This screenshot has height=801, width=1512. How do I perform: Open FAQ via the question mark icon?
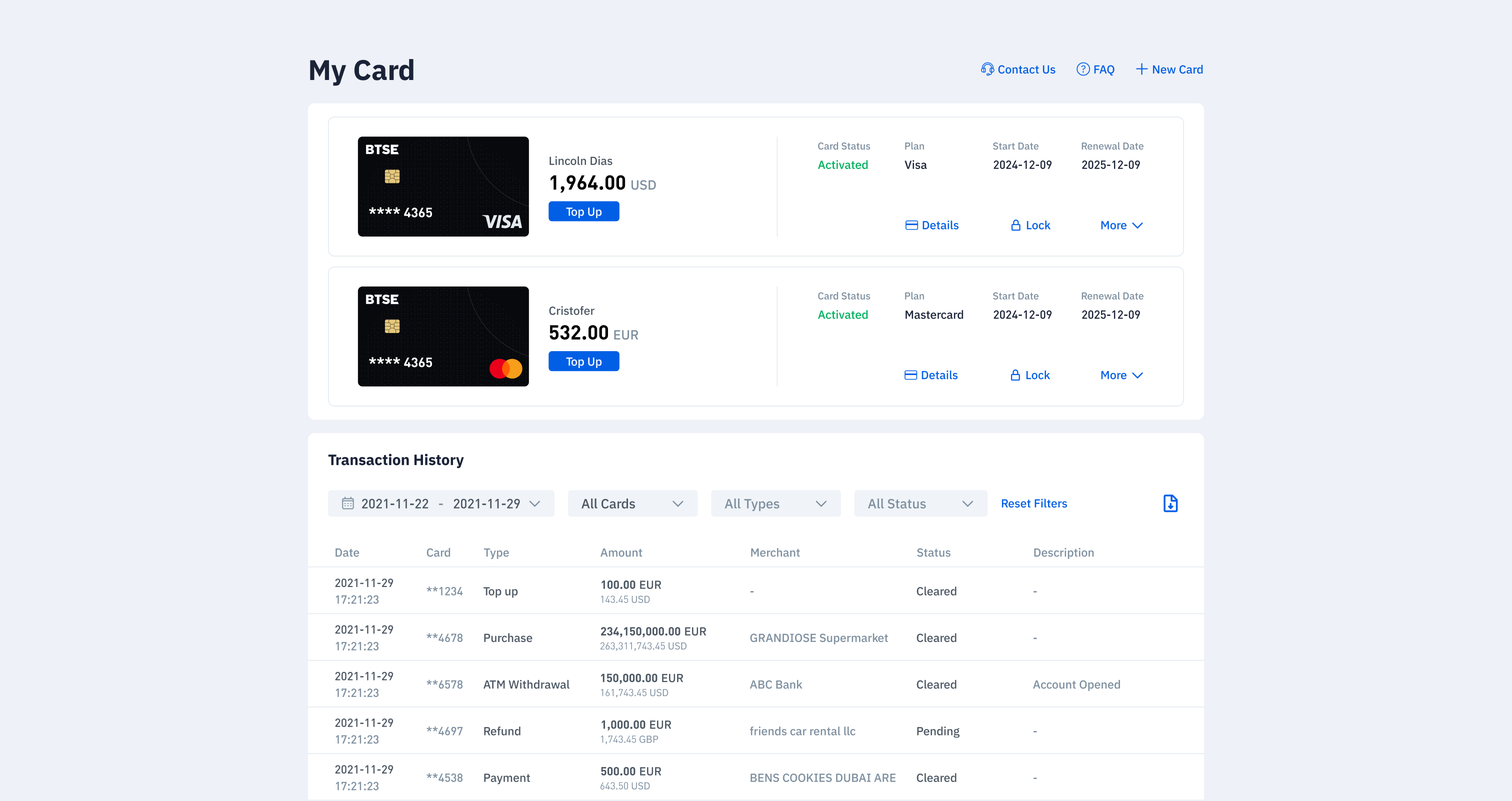[1083, 69]
